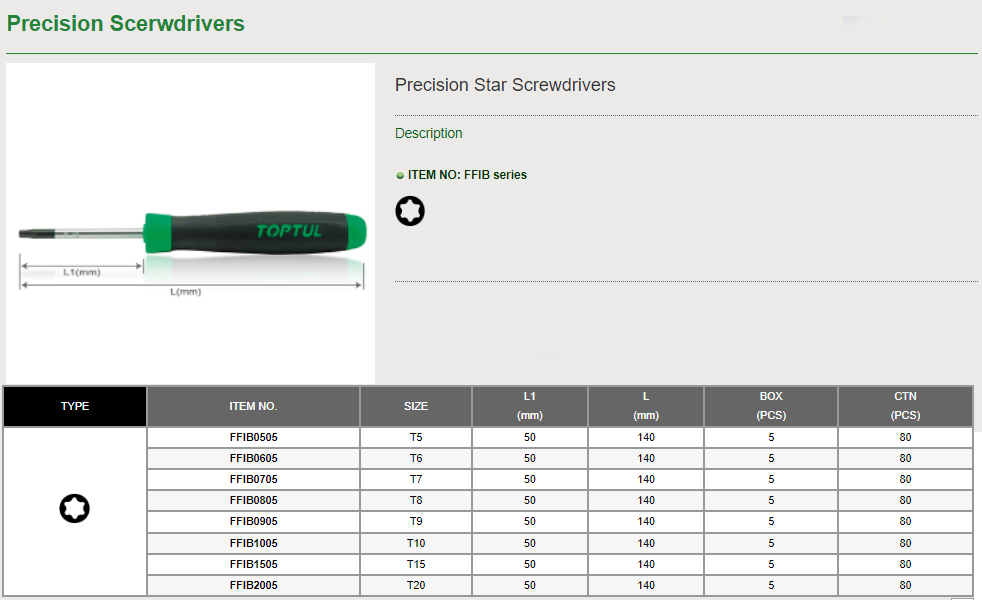Select item number FFIB2005
The height and width of the screenshot is (600, 982).
(254, 585)
